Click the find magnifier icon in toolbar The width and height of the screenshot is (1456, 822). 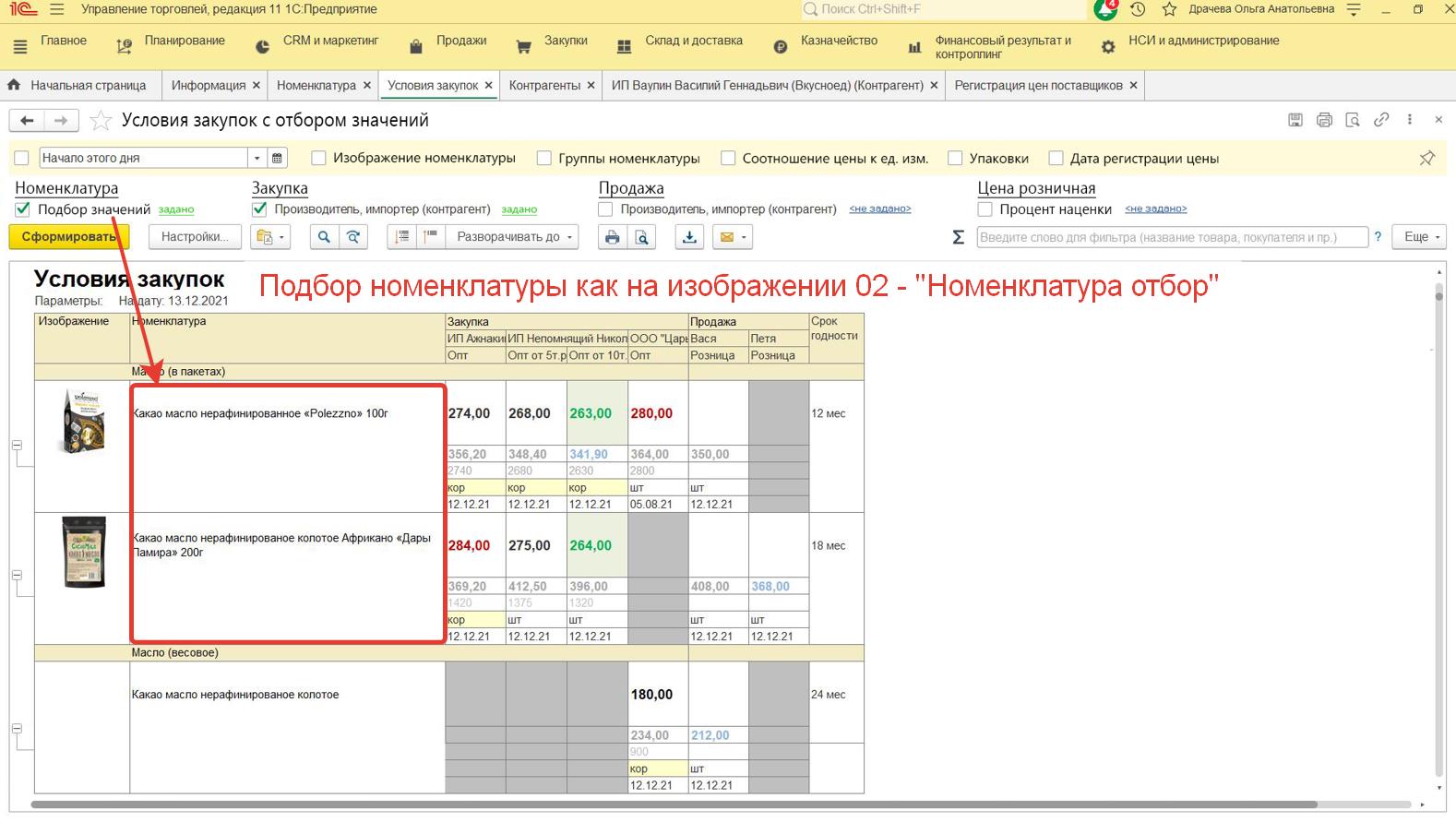click(324, 238)
